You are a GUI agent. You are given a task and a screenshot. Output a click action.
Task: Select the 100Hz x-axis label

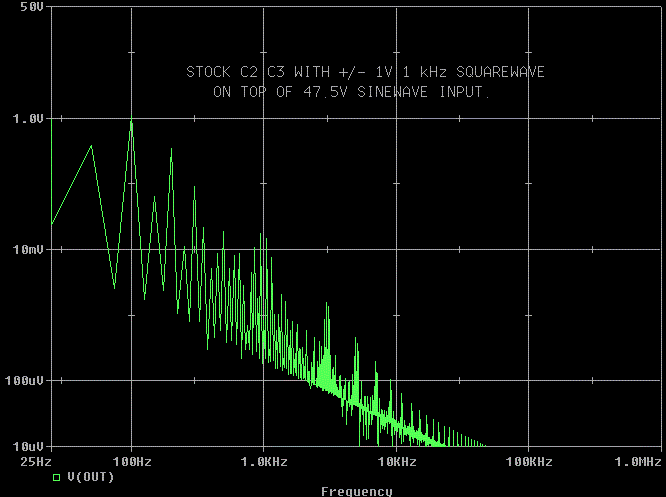coord(131,462)
